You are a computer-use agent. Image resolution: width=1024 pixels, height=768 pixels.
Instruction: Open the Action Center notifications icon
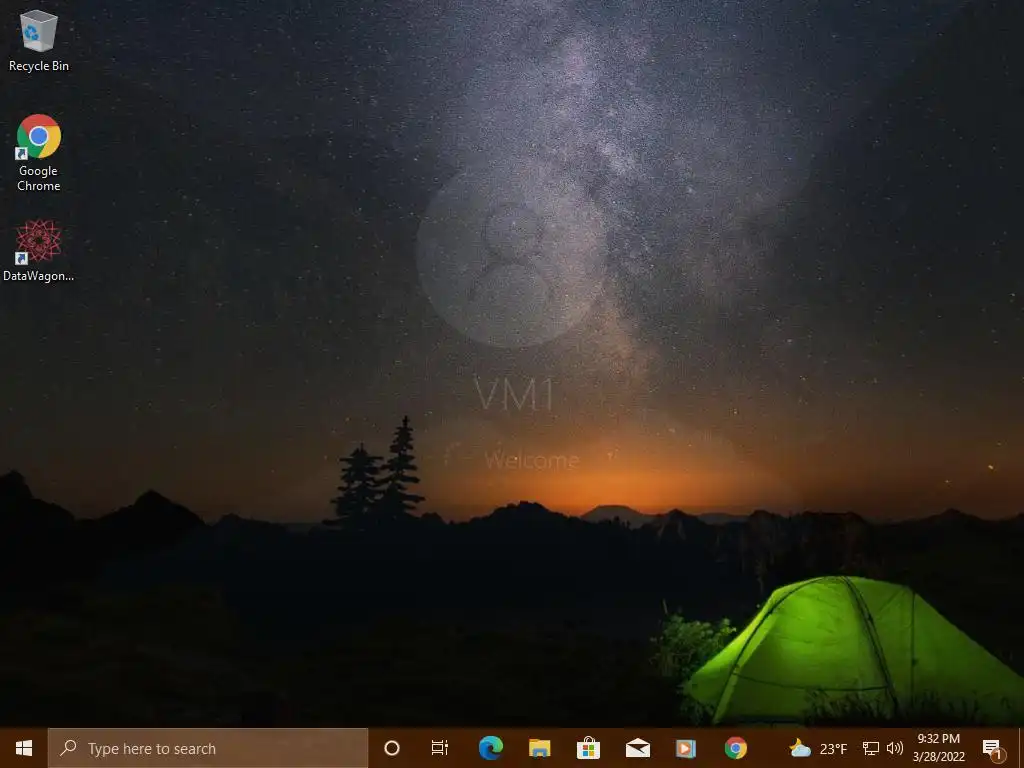coord(993,749)
